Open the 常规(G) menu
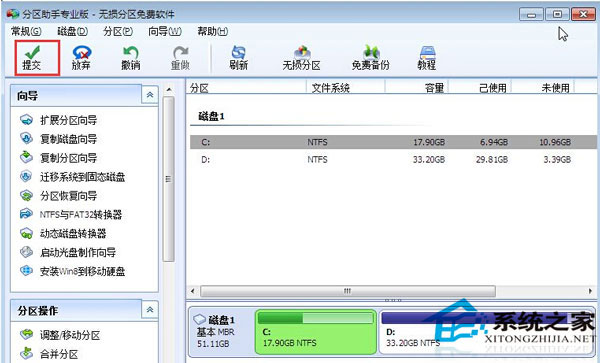This screenshot has width=600, height=363. click(x=26, y=31)
